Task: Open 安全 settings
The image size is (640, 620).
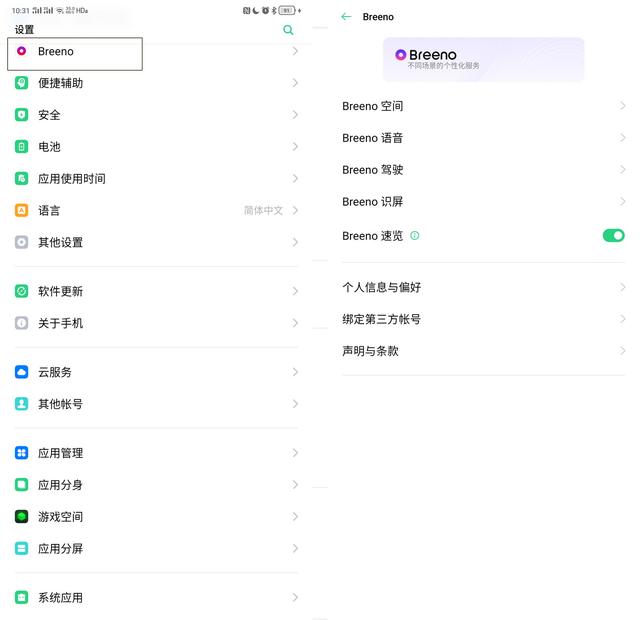Action: pyautogui.click(x=156, y=115)
